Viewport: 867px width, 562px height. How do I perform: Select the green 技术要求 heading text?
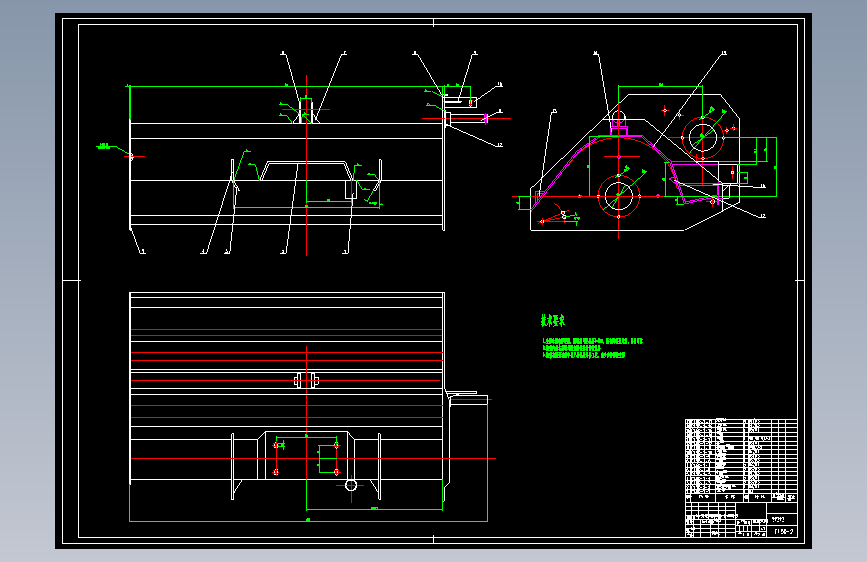552,320
